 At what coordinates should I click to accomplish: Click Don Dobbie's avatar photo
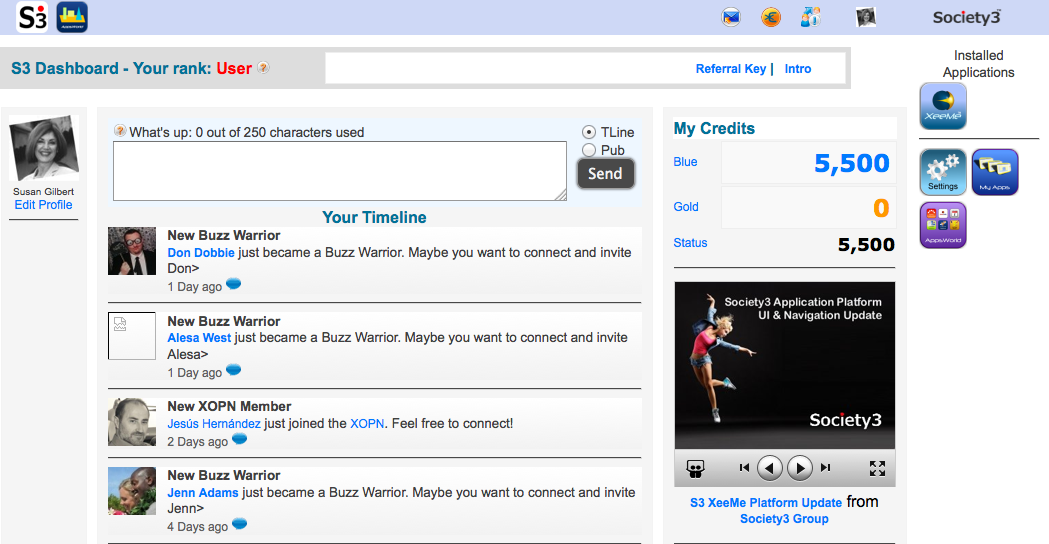132,251
